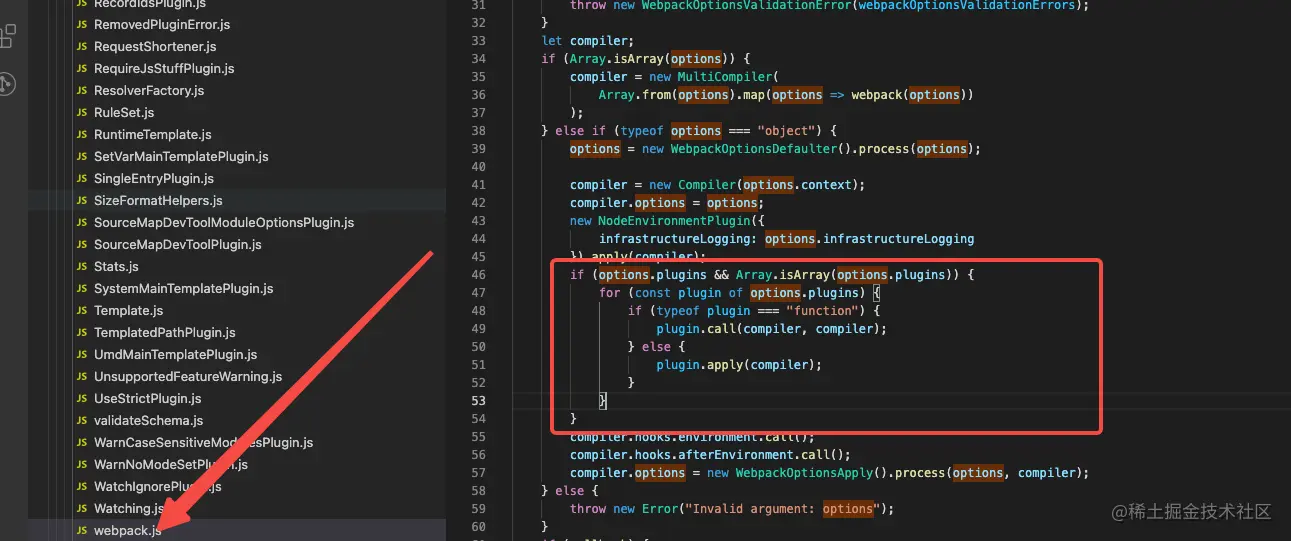
Task: Open the Git graph icon in activity bar
Action: point(7,84)
